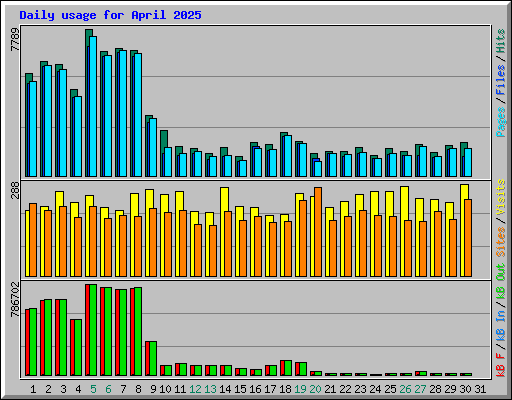Click the cyan pages bar for day 4

point(78,137)
